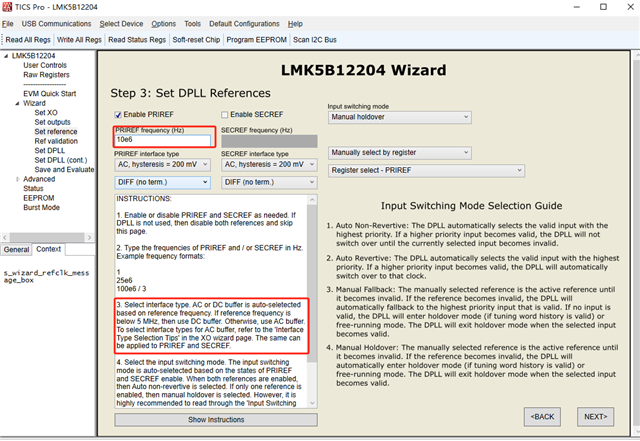Click Read All Regs toolbar button
Image resolution: width=640 pixels, height=441 pixels.
click(x=28, y=40)
